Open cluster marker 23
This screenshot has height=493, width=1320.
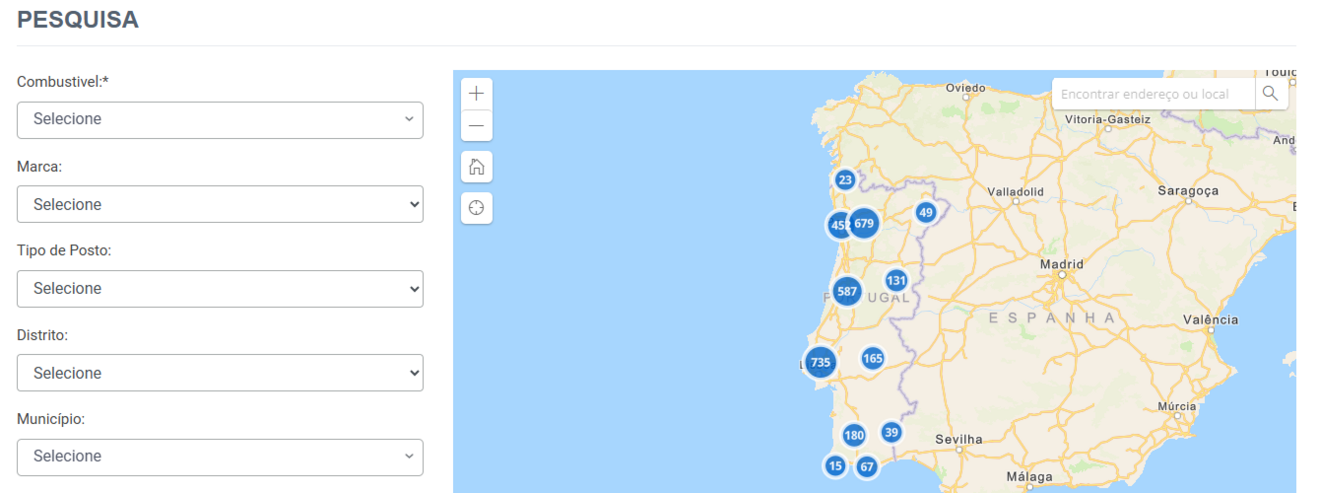pos(845,180)
